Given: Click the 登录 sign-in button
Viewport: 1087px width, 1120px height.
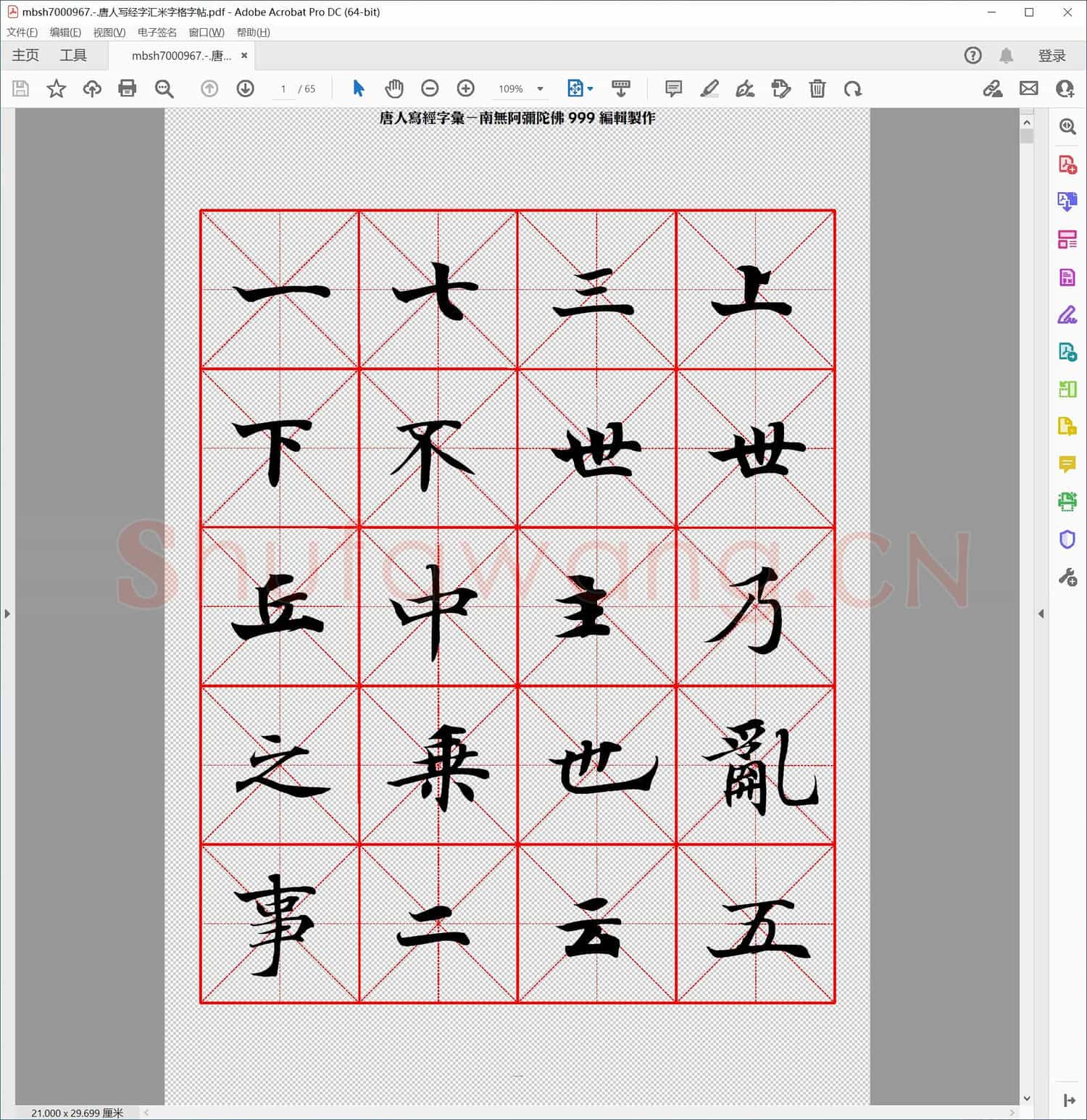Looking at the screenshot, I should [1054, 55].
